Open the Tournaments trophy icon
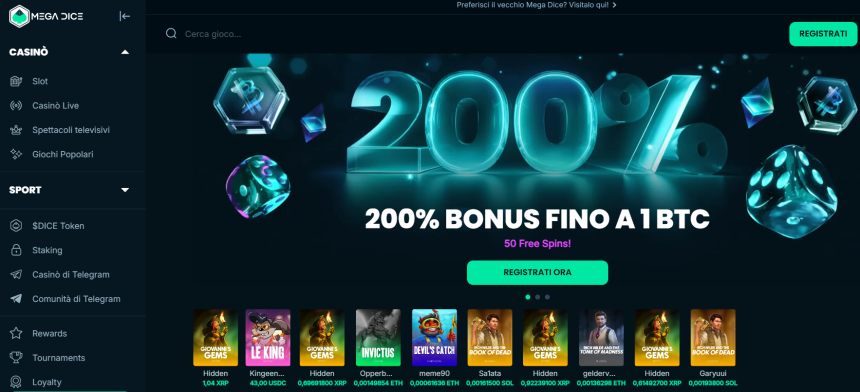 point(16,357)
